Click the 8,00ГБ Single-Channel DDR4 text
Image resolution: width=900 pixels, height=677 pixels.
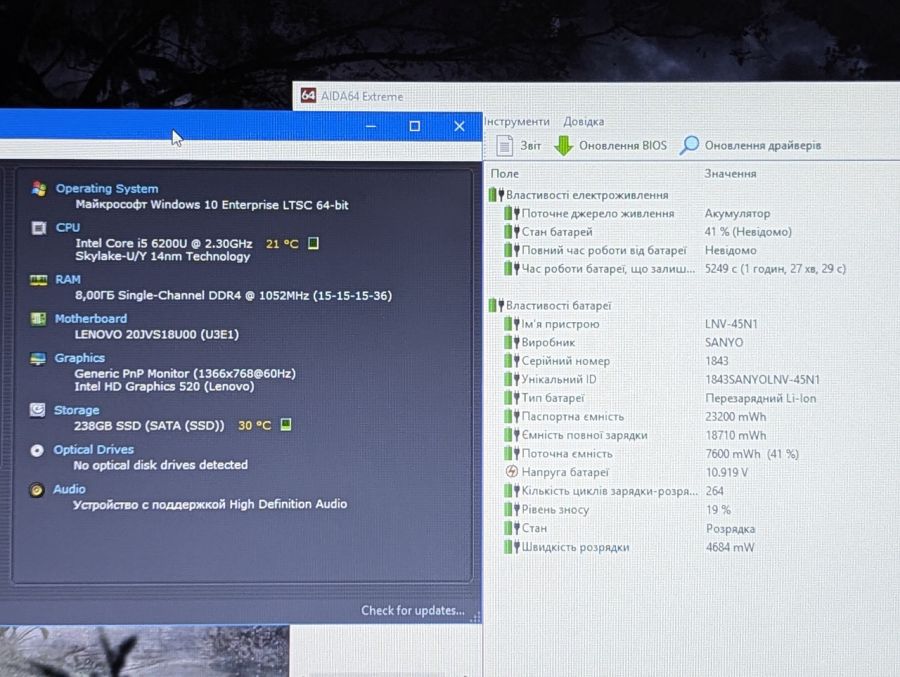point(234,296)
